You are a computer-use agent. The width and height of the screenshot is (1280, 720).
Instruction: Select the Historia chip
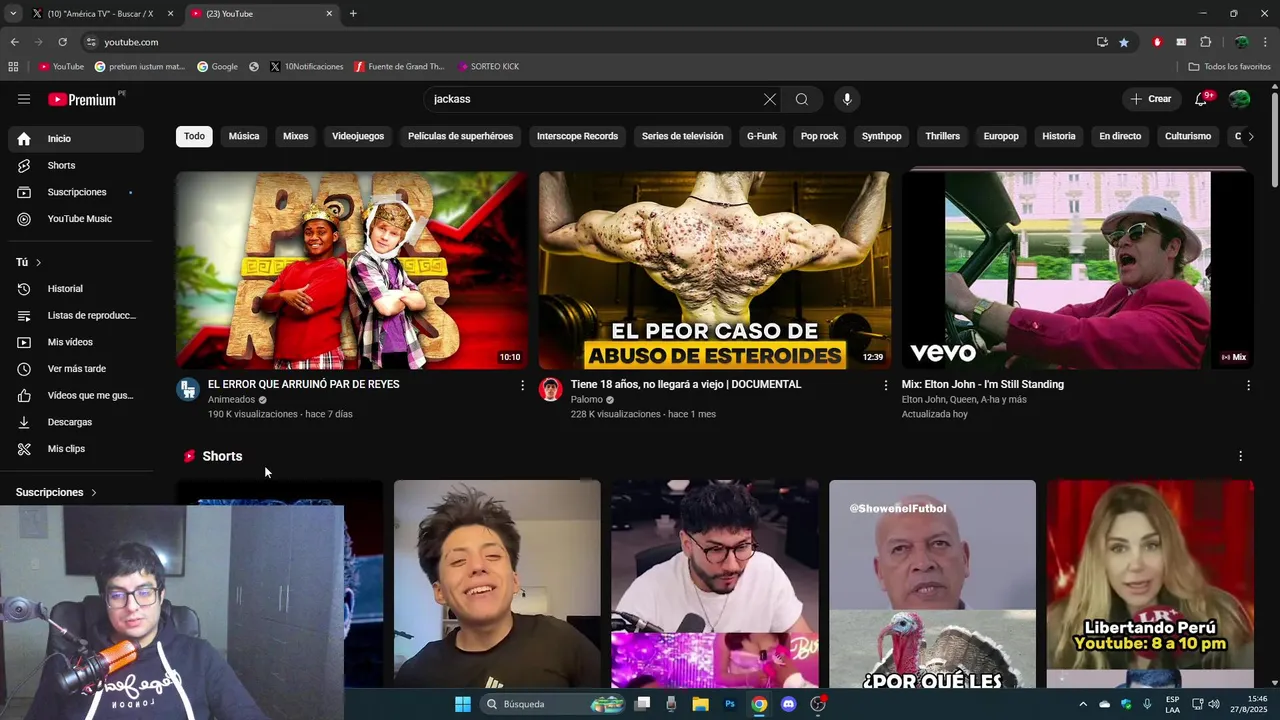coord(1059,136)
